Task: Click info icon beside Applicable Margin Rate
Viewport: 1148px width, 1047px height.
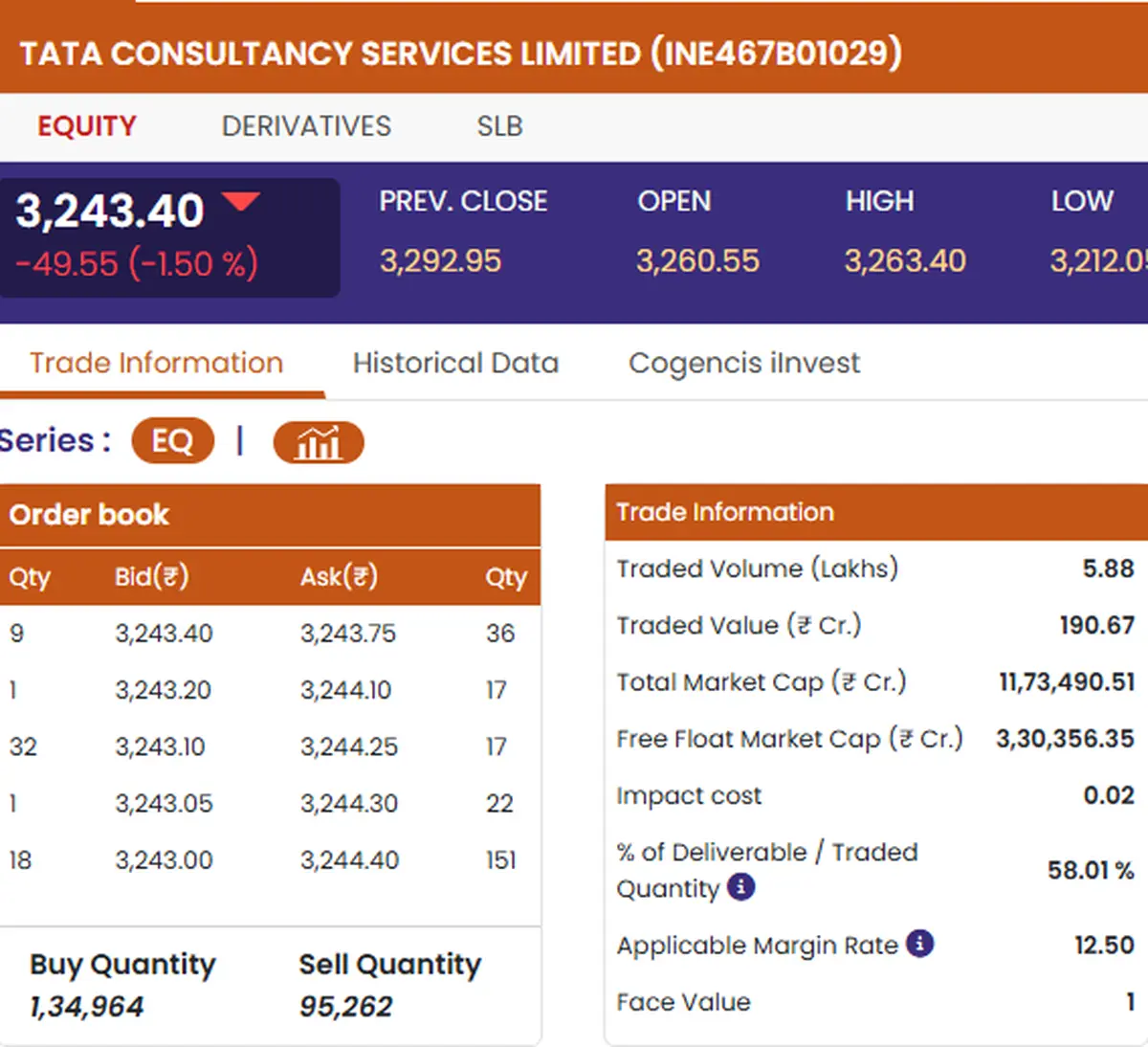Action: click(x=920, y=944)
